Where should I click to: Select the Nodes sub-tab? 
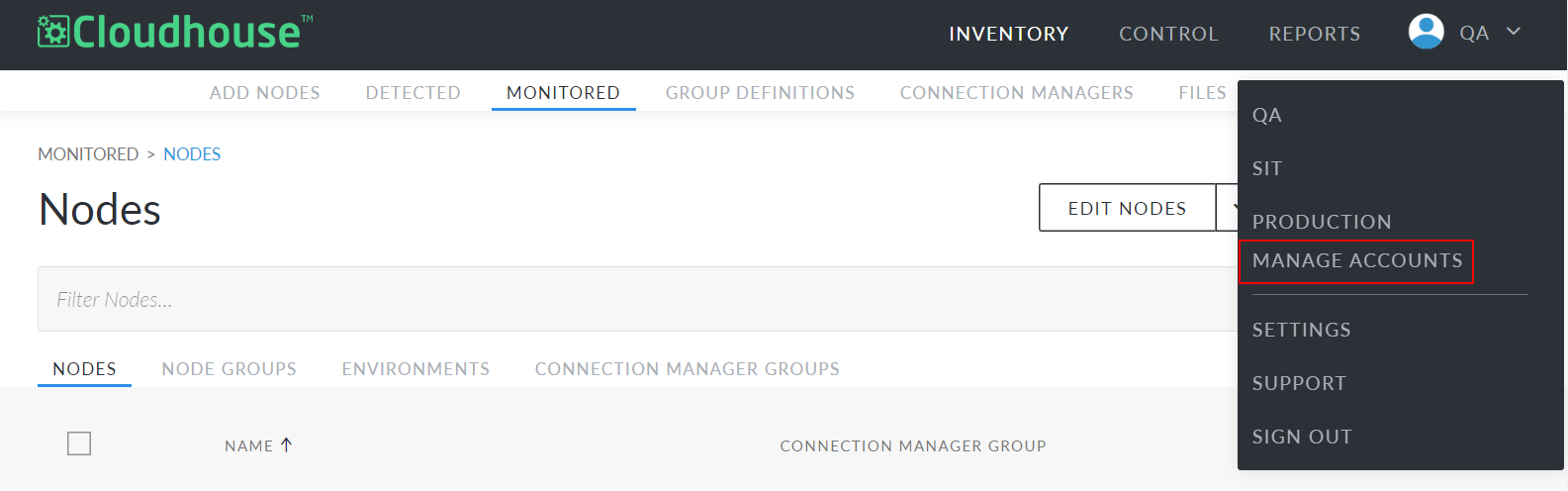(x=84, y=369)
